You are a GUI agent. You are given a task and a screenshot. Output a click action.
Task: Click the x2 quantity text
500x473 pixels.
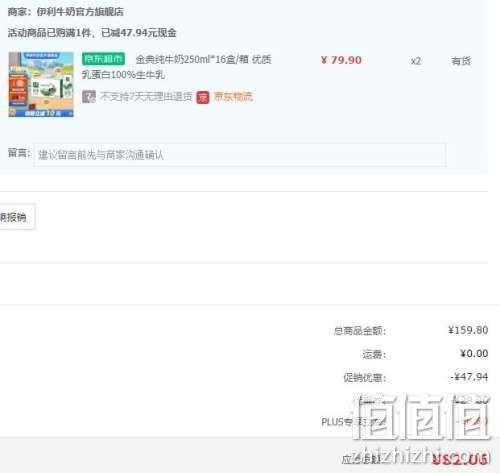click(416, 61)
